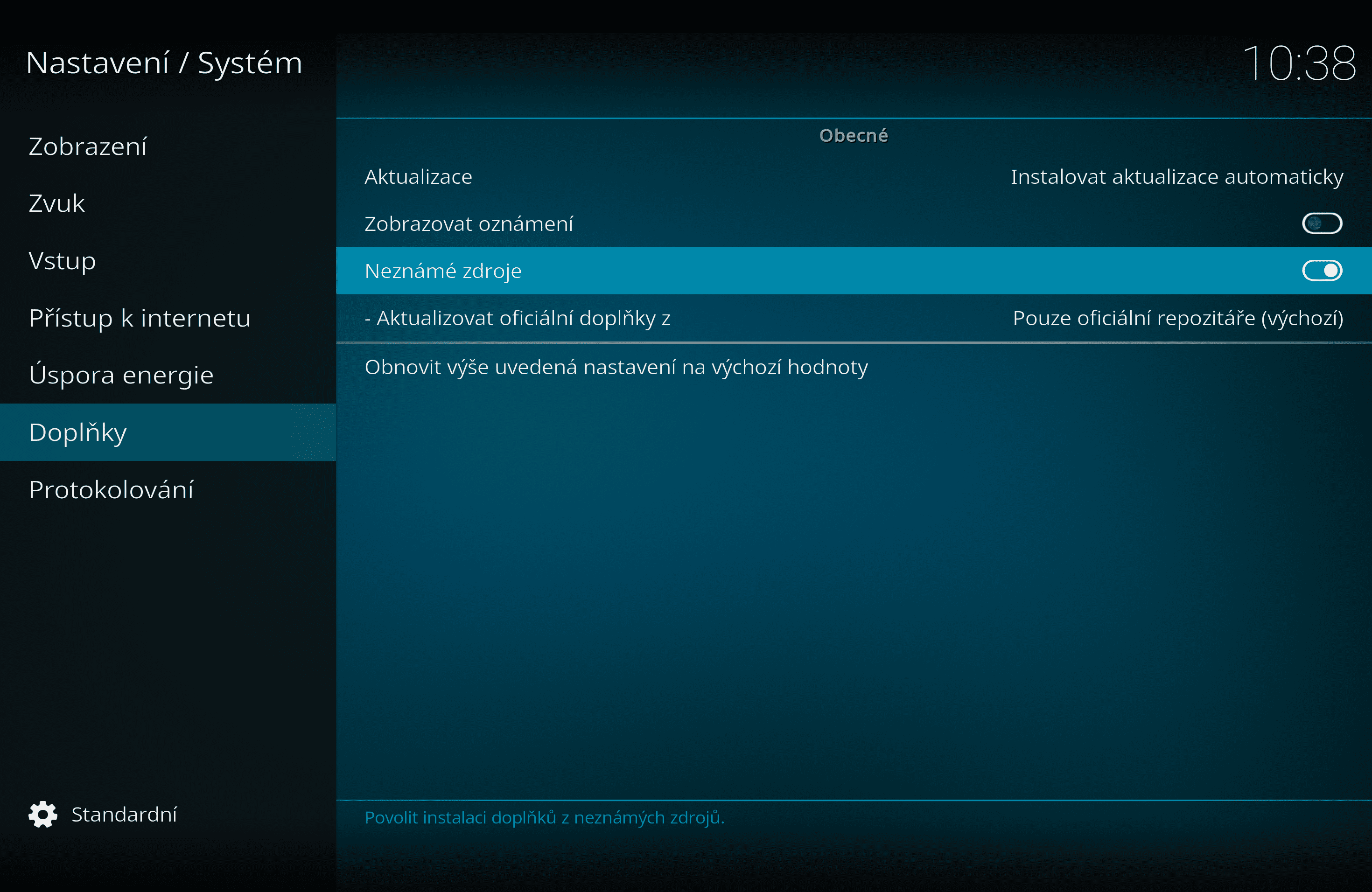Click the '- Aktualizovat oficiální doplňky z' label
1372x892 pixels.
(517, 318)
